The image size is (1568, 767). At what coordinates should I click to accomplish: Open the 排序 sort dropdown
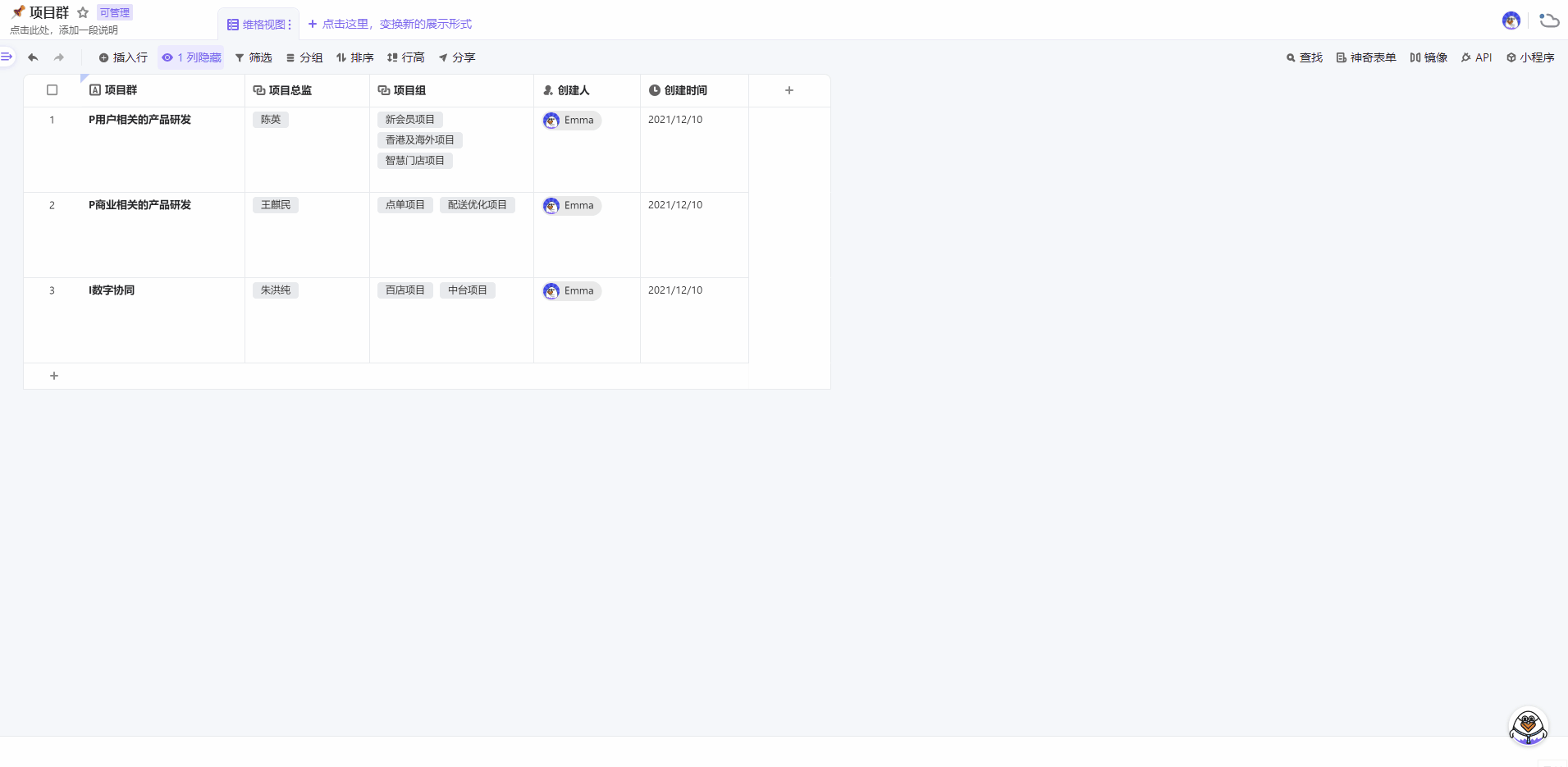[354, 57]
